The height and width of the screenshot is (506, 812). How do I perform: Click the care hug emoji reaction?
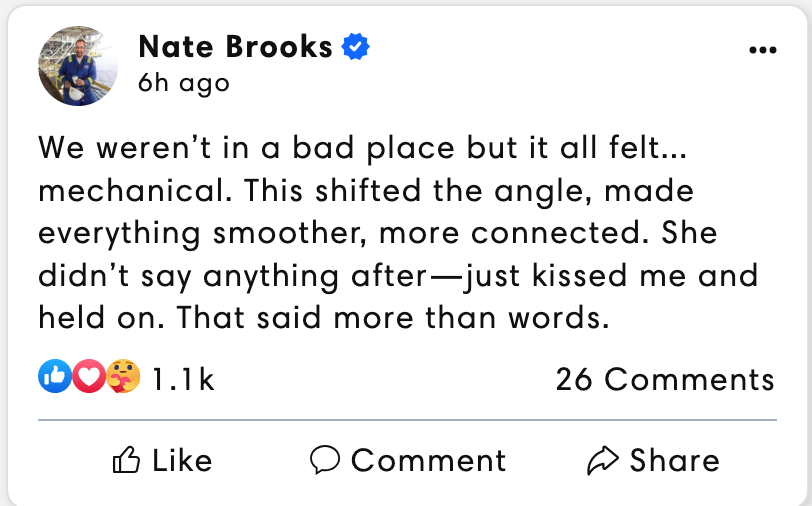(124, 378)
